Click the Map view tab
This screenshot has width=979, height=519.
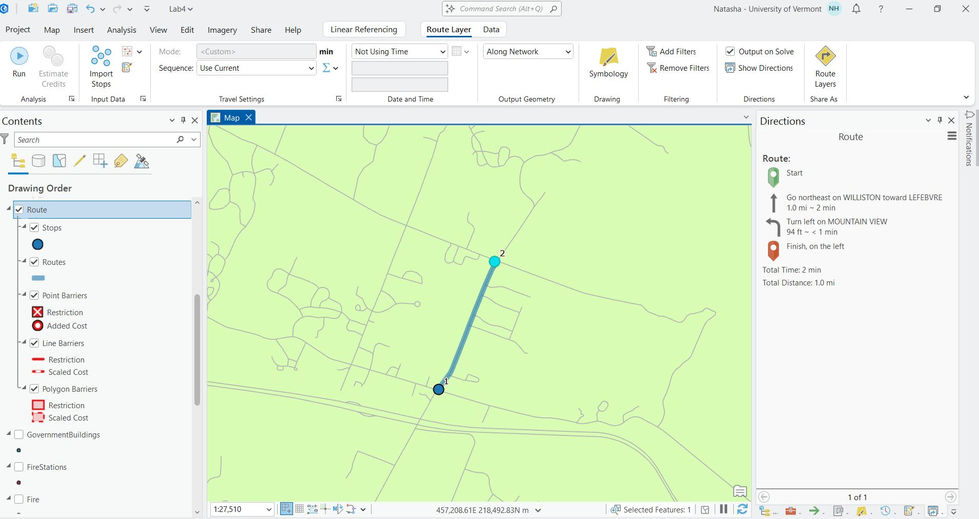point(232,117)
